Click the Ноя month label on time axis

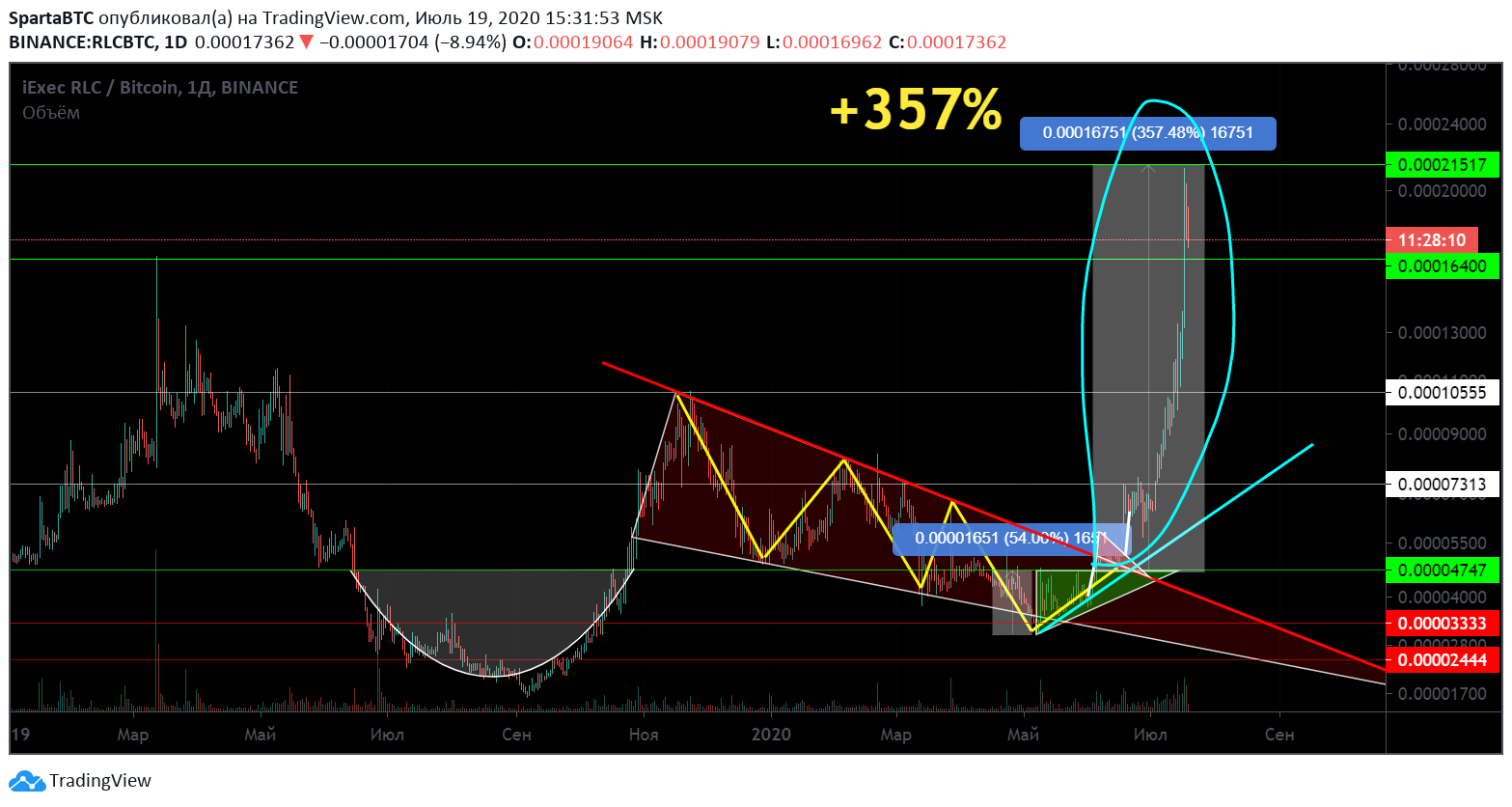(x=644, y=735)
